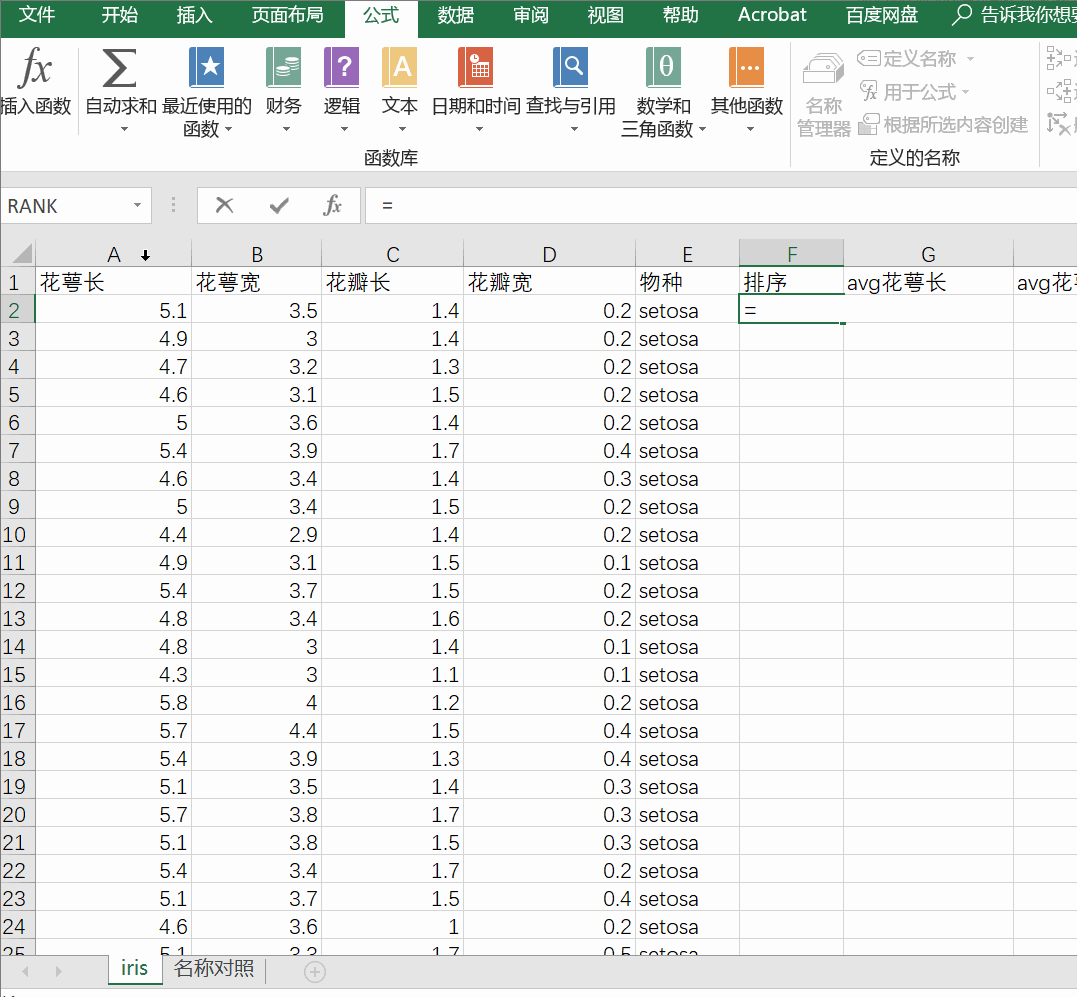1077x997 pixels.
Task: Click the next sheet navigation arrow
Action: point(58,971)
